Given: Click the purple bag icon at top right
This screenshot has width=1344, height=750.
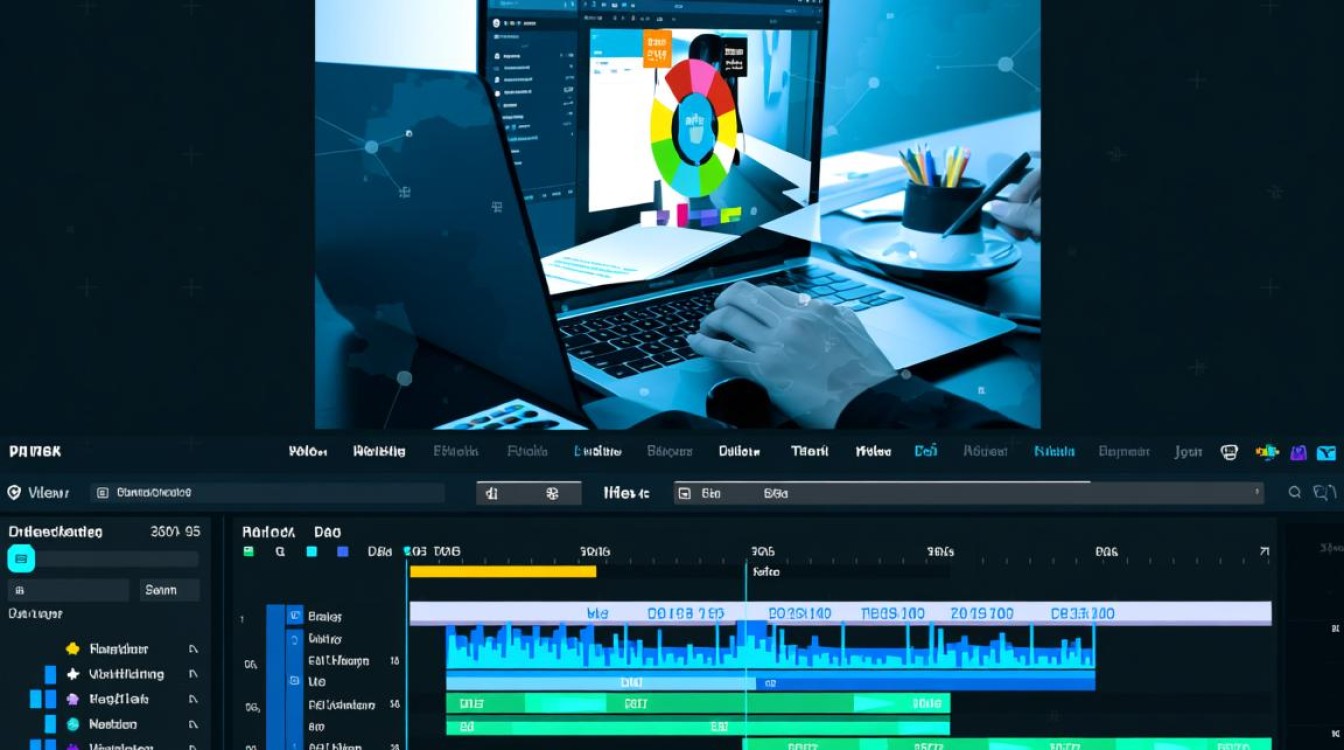Looking at the screenshot, I should (1298, 452).
